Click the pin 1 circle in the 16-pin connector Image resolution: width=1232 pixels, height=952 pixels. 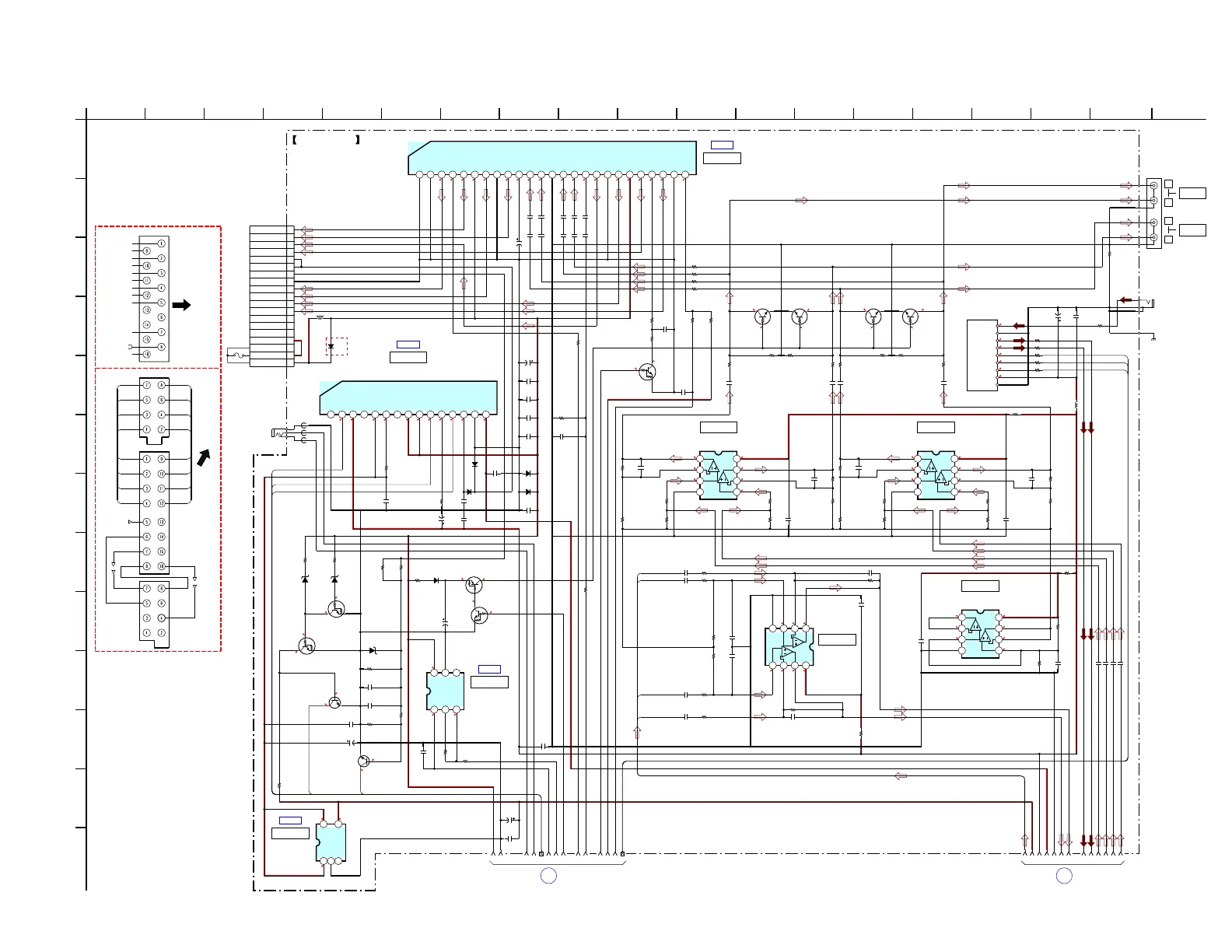[x=161, y=244]
